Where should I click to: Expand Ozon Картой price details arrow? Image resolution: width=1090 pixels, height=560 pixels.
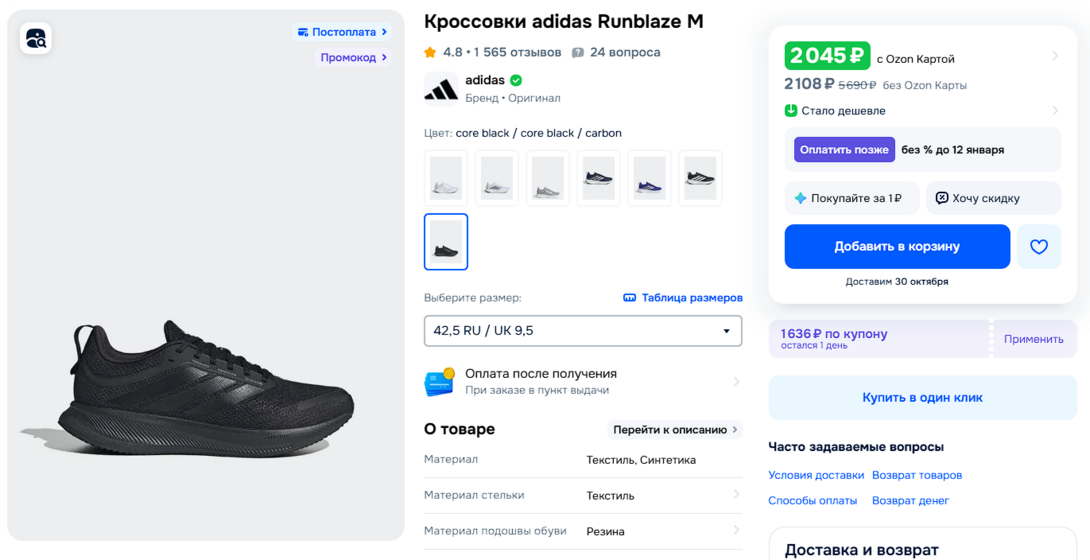[1055, 56]
